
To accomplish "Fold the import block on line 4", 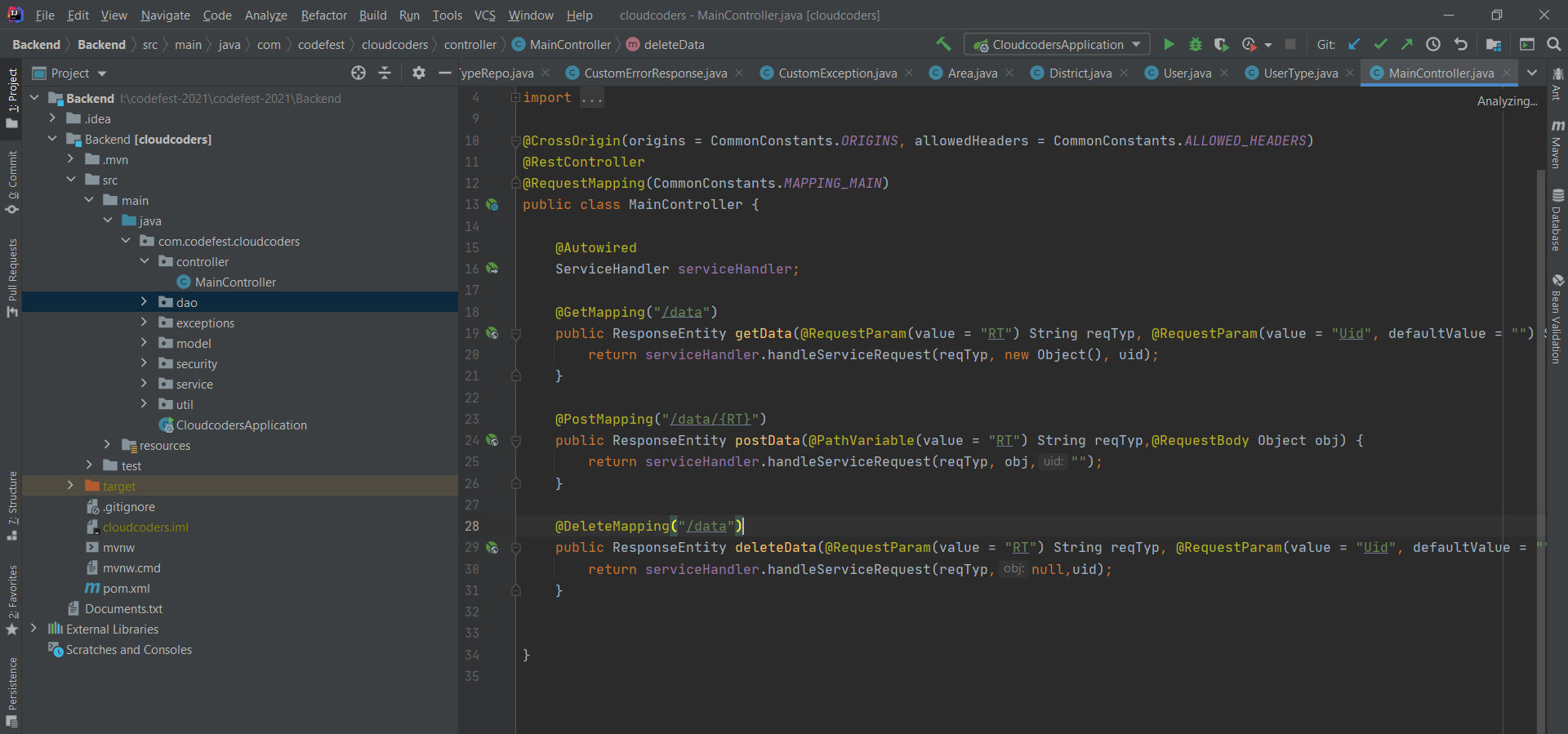I will 515,98.
